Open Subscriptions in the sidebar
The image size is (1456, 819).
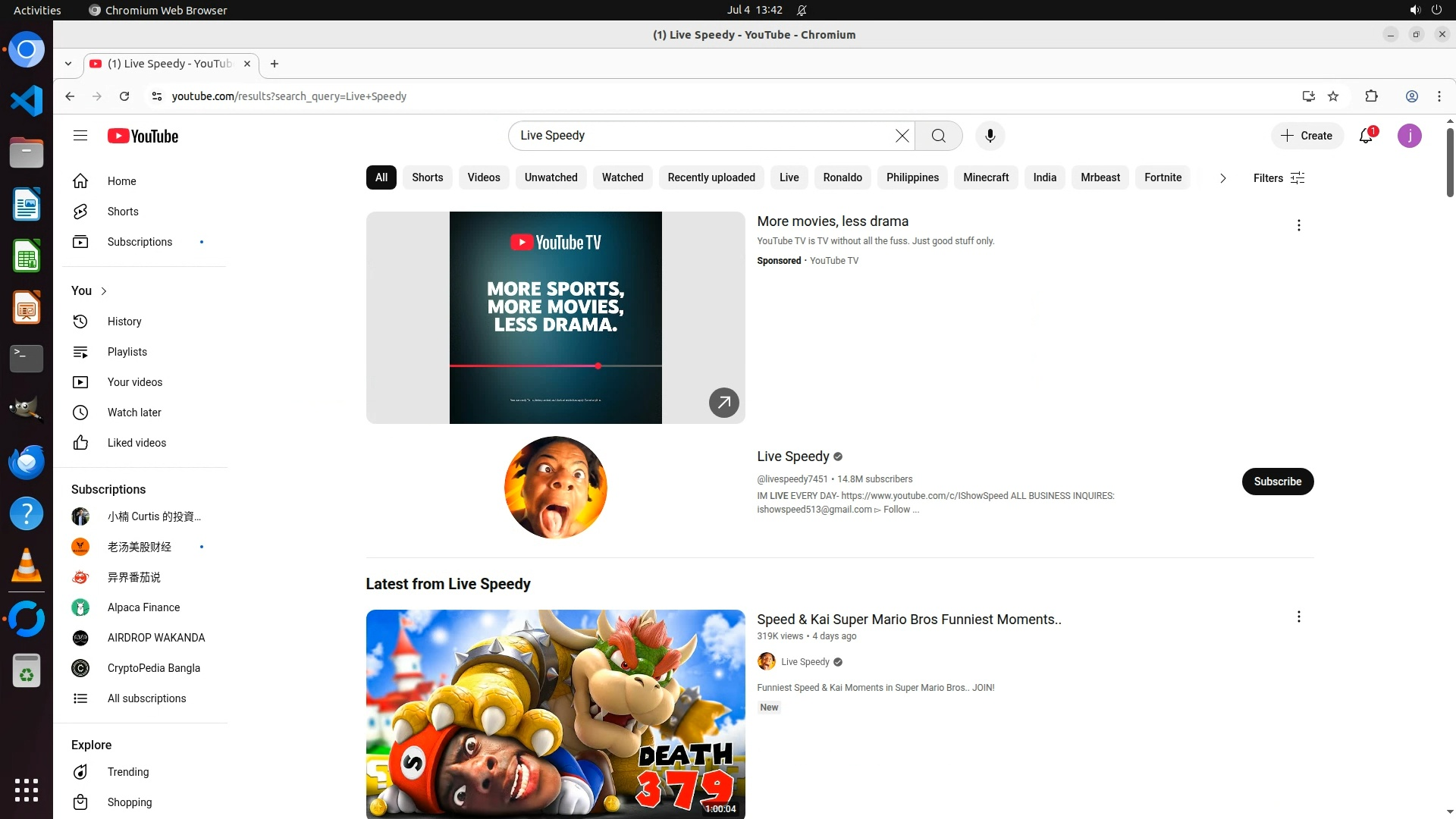click(140, 242)
